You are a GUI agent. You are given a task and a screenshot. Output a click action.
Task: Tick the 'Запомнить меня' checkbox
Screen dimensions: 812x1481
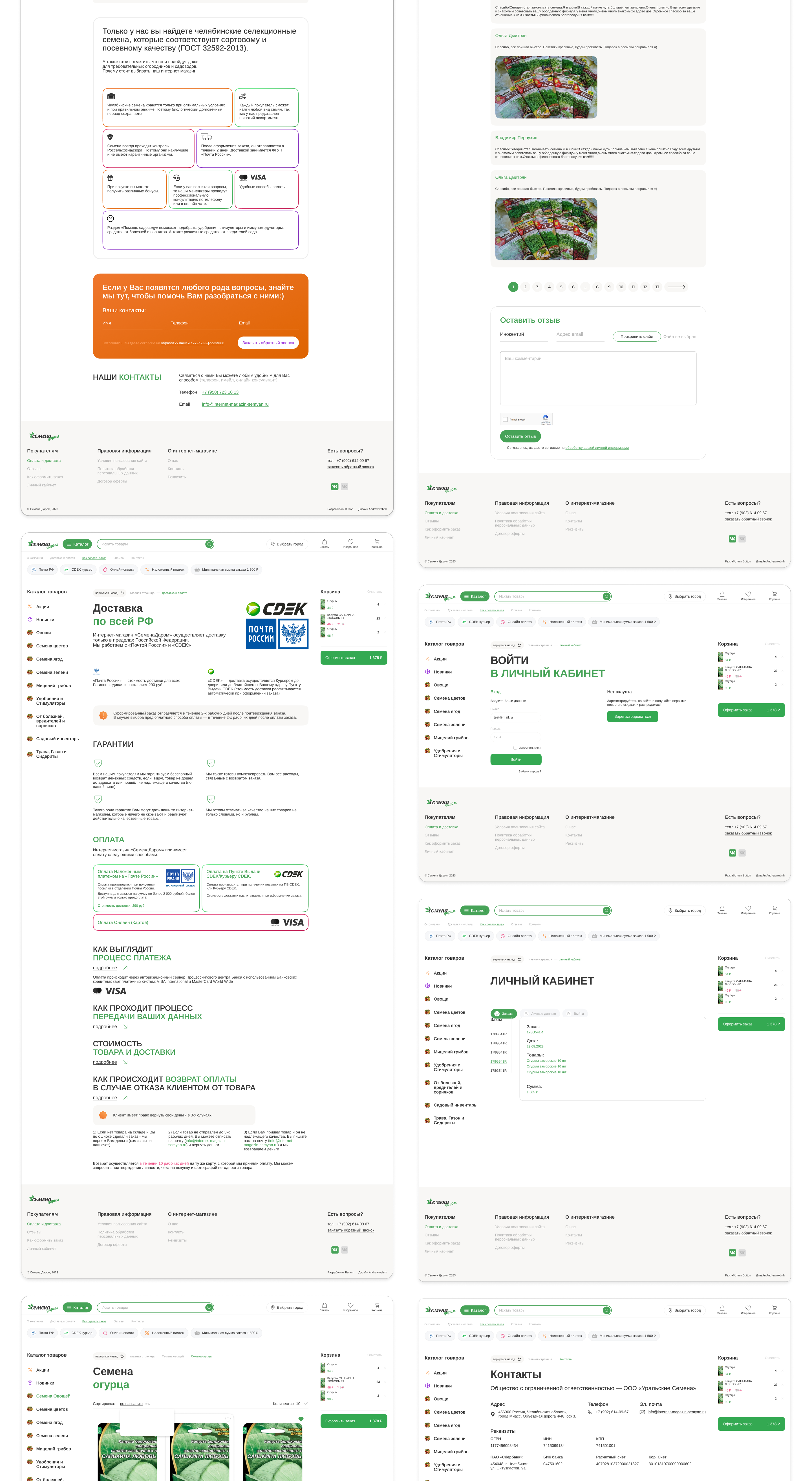coord(515,747)
